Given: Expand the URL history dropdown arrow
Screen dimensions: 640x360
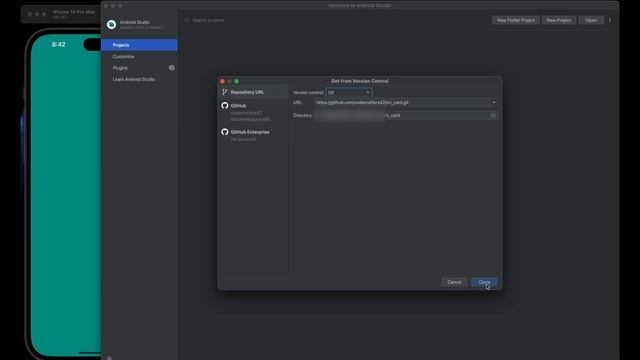Looking at the screenshot, I should coord(493,102).
